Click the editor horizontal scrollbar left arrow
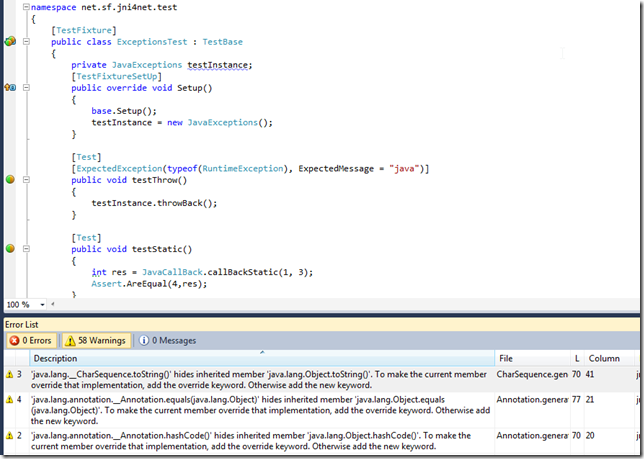 tap(51, 304)
